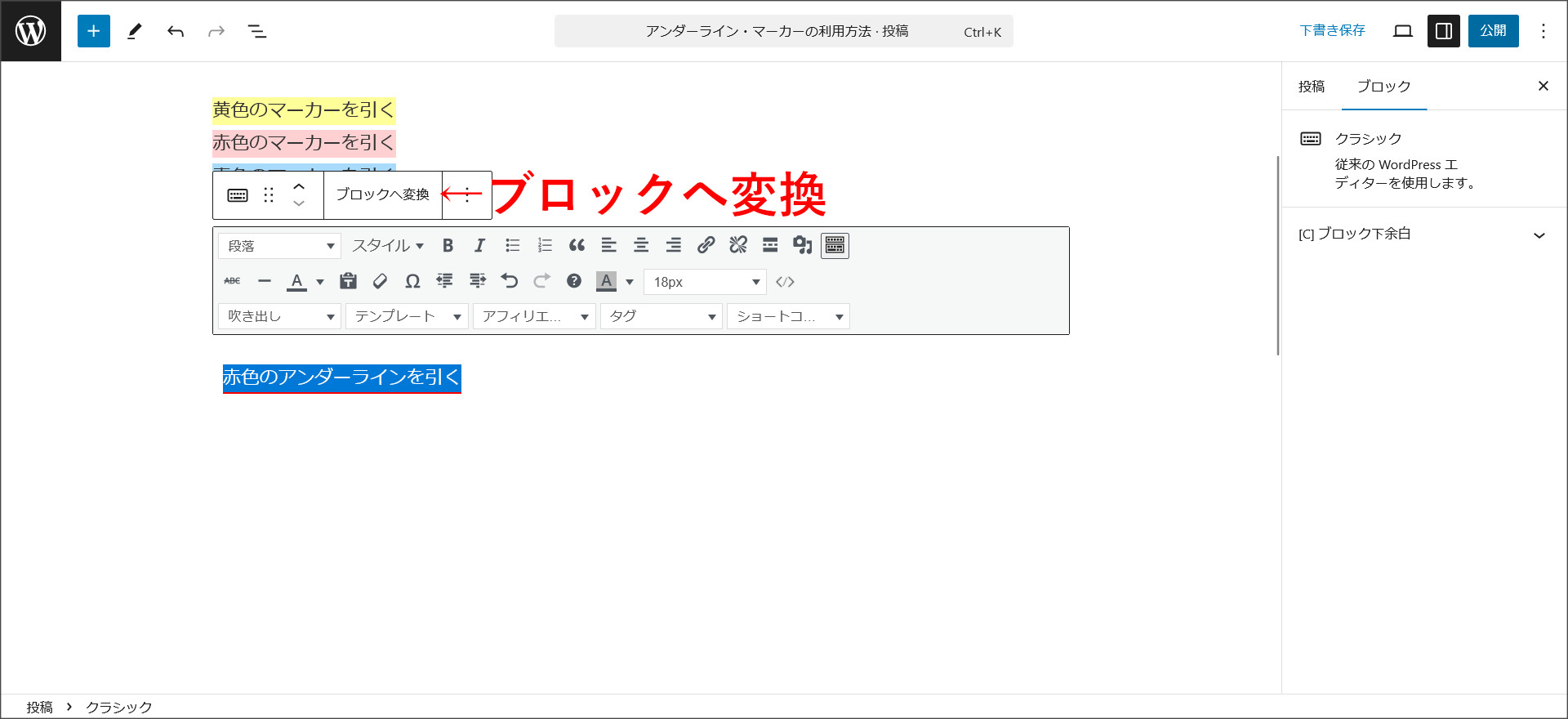The height and width of the screenshot is (719, 1568).
Task: Click the undo arrow in the classic toolbar
Action: pyautogui.click(x=510, y=282)
